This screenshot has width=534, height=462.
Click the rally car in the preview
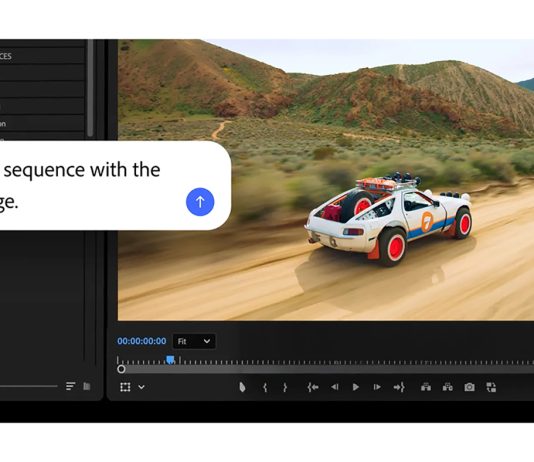389,219
